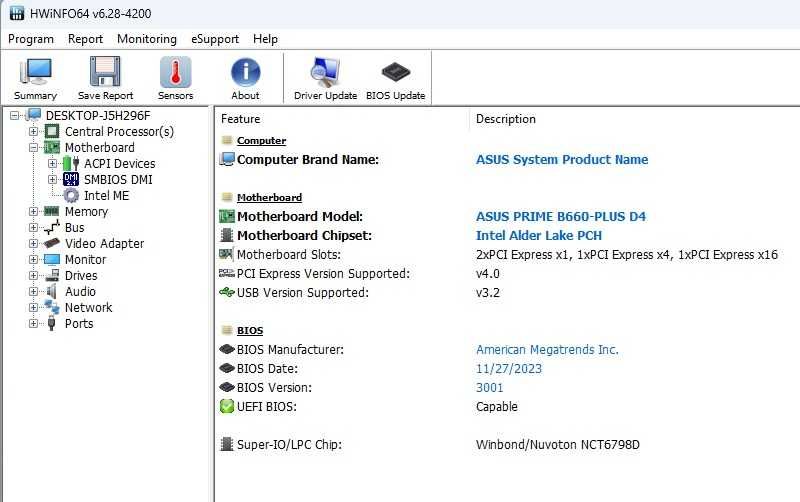Click the About info icon

click(x=245, y=72)
